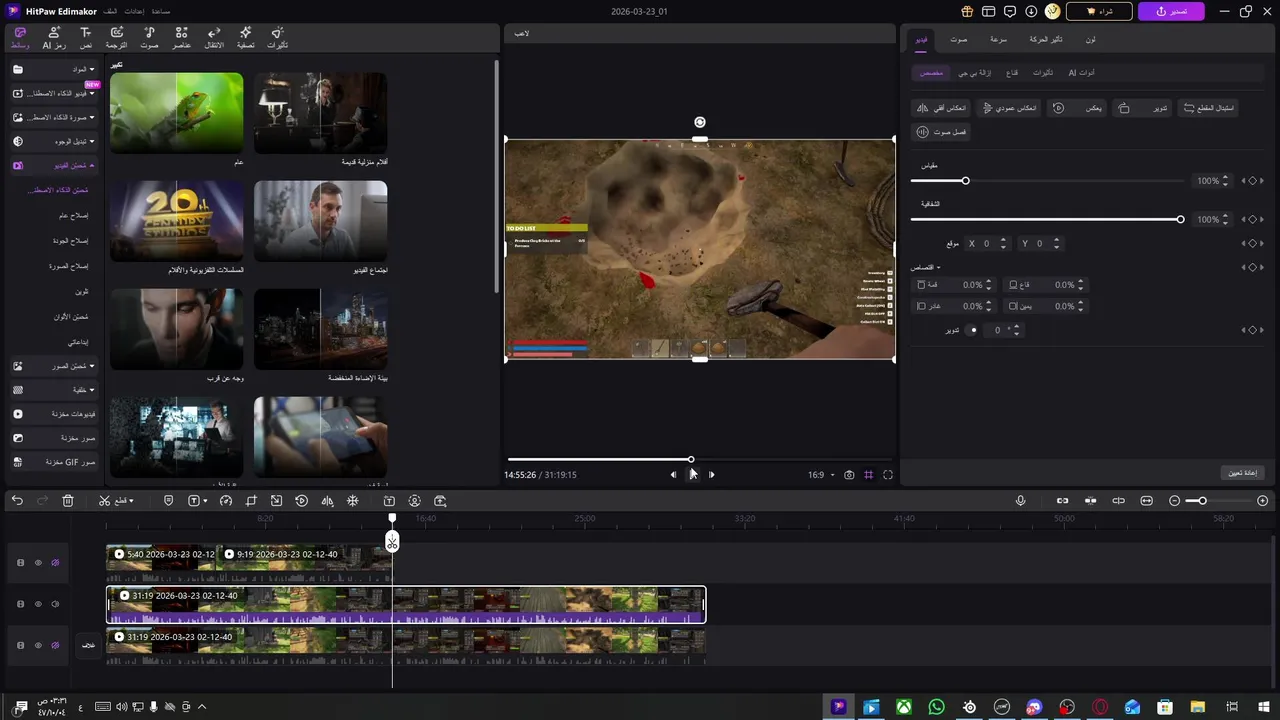Click the snapshot camera icon under preview
Viewport: 1280px width, 720px height.
pos(849,475)
